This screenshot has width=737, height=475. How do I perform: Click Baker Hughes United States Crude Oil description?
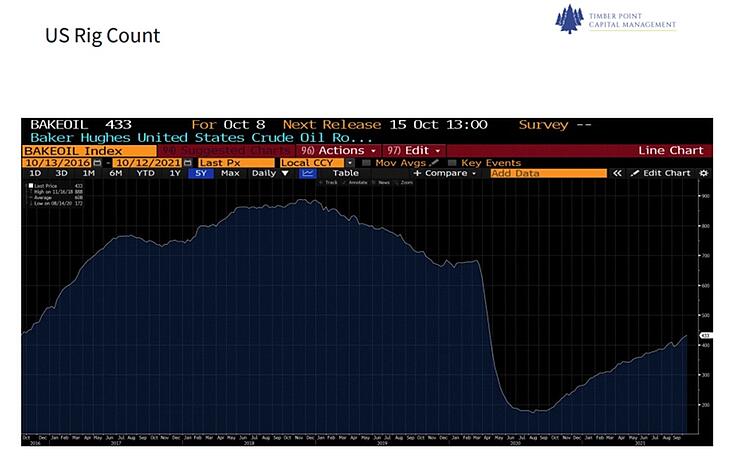pyautogui.click(x=201, y=138)
